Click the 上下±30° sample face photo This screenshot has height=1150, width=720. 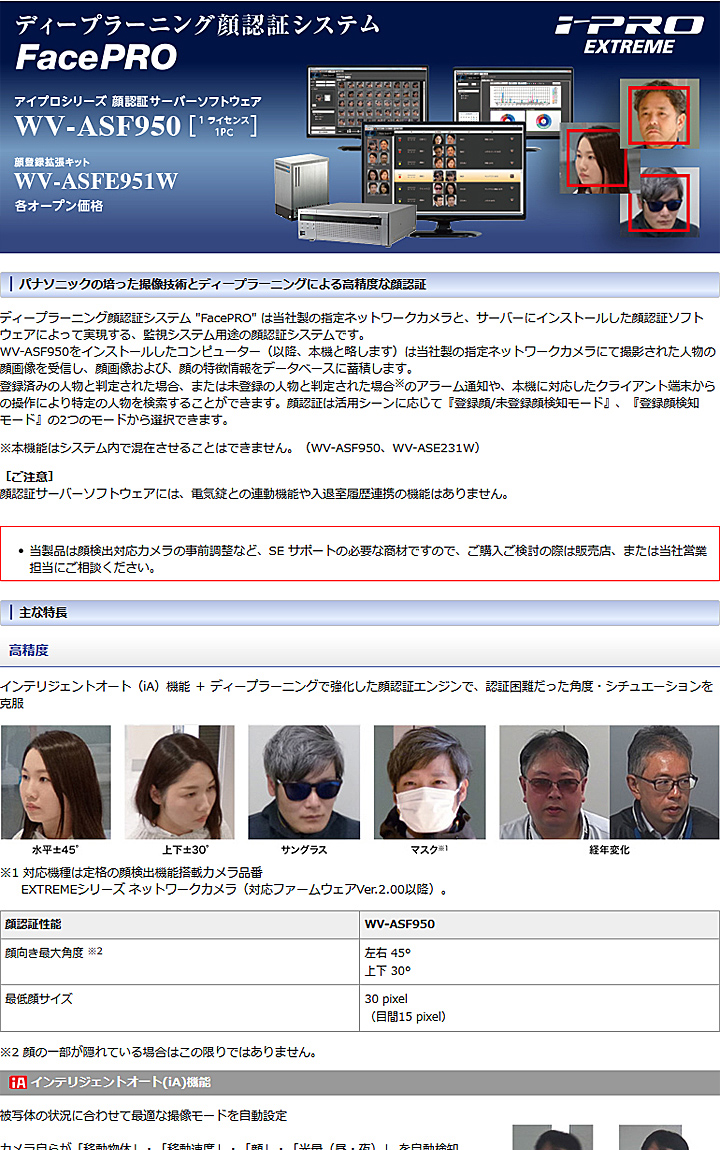coord(180,782)
